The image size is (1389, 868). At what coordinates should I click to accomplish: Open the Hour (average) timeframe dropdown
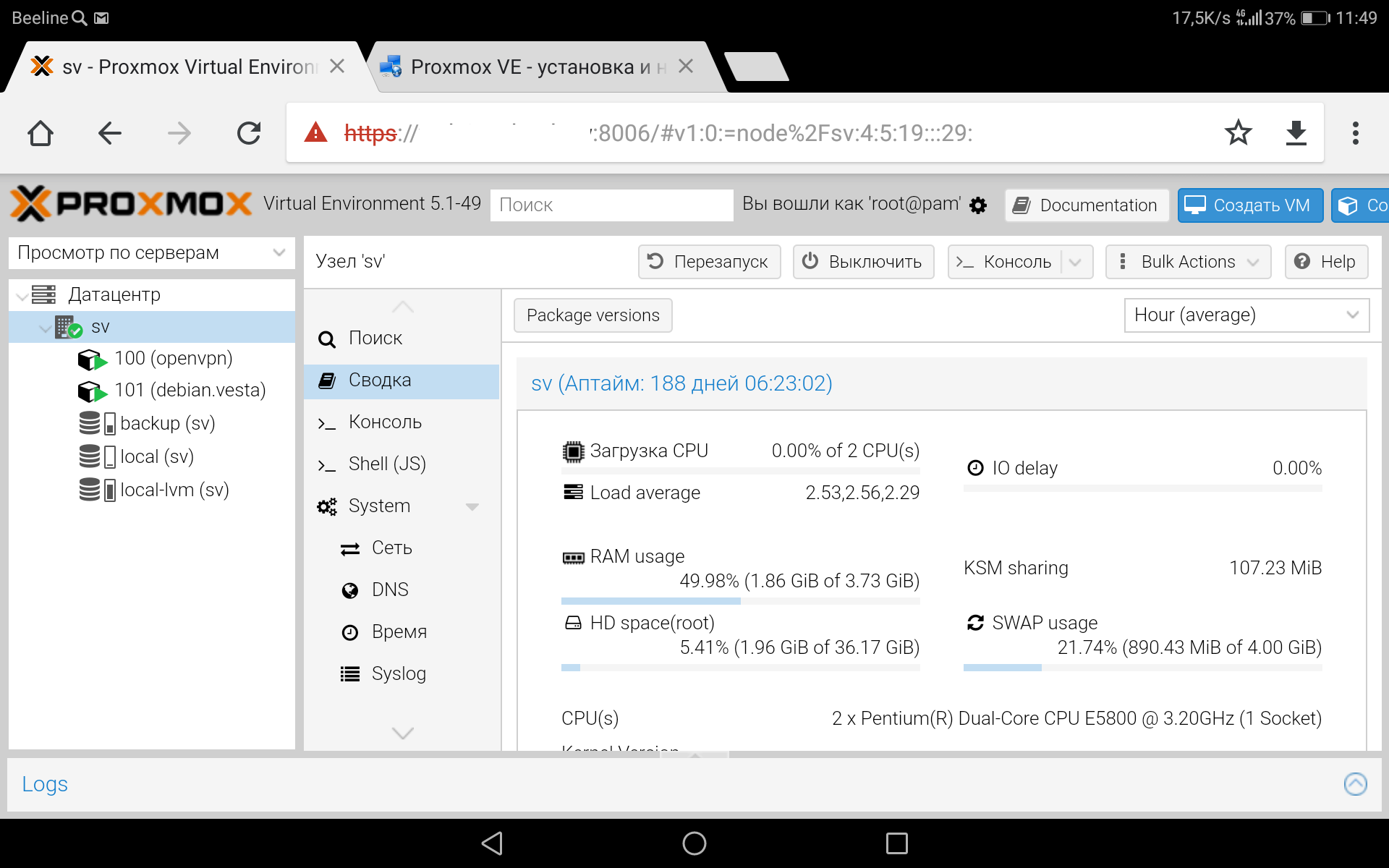pos(1246,315)
